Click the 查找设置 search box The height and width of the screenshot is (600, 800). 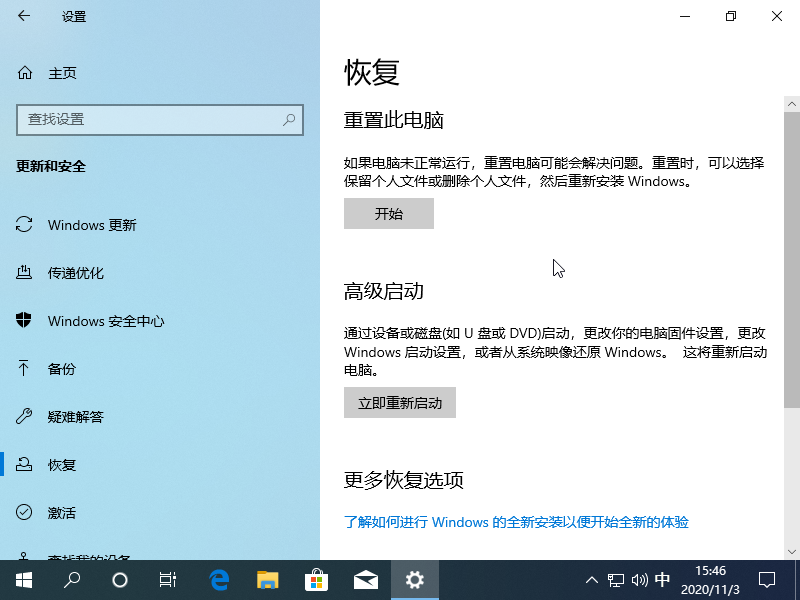tap(160, 120)
